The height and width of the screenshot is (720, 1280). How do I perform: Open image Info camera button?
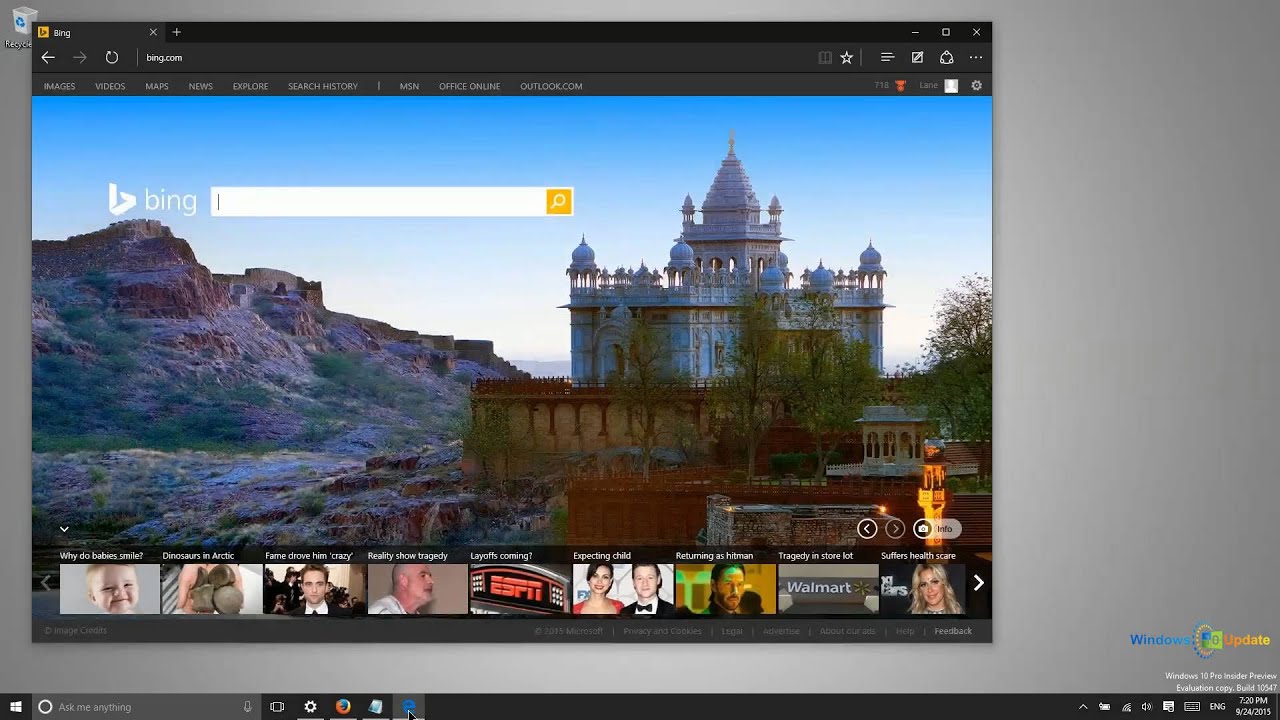tap(936, 529)
